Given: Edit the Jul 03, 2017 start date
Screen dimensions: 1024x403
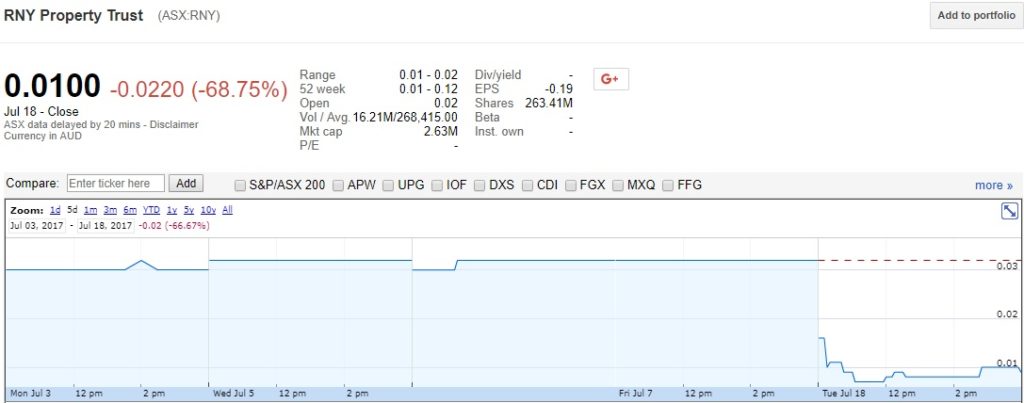Looking at the screenshot, I should pos(36,226).
